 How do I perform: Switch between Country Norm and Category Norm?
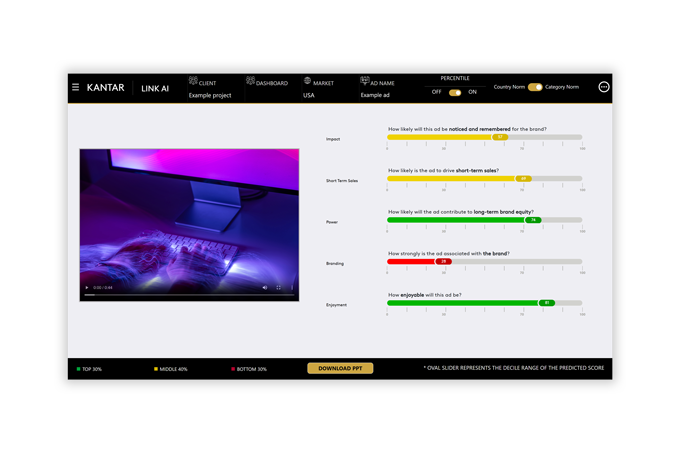(535, 87)
